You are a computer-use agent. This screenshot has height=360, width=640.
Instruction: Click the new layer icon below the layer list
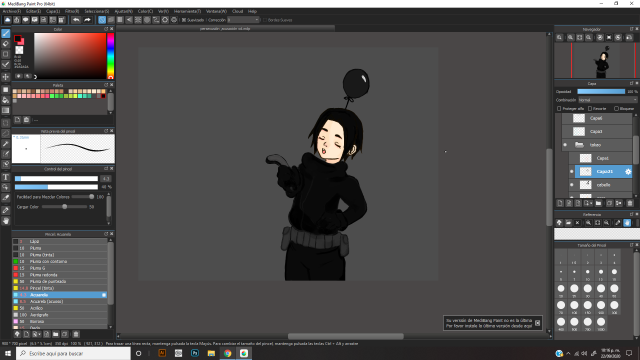(x=560, y=203)
